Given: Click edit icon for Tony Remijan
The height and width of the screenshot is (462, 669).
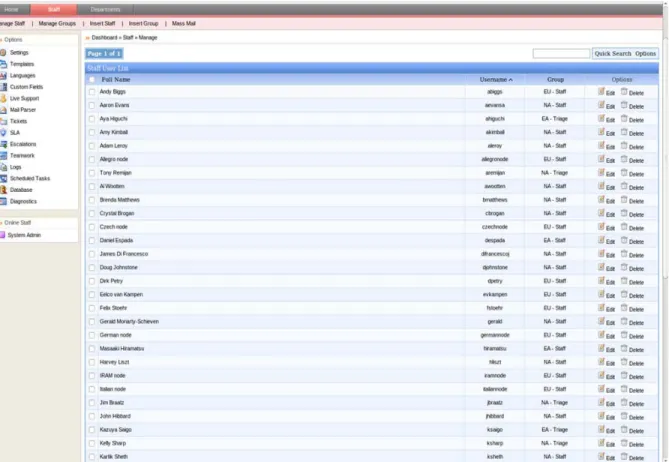Looking at the screenshot, I should [x=601, y=173].
